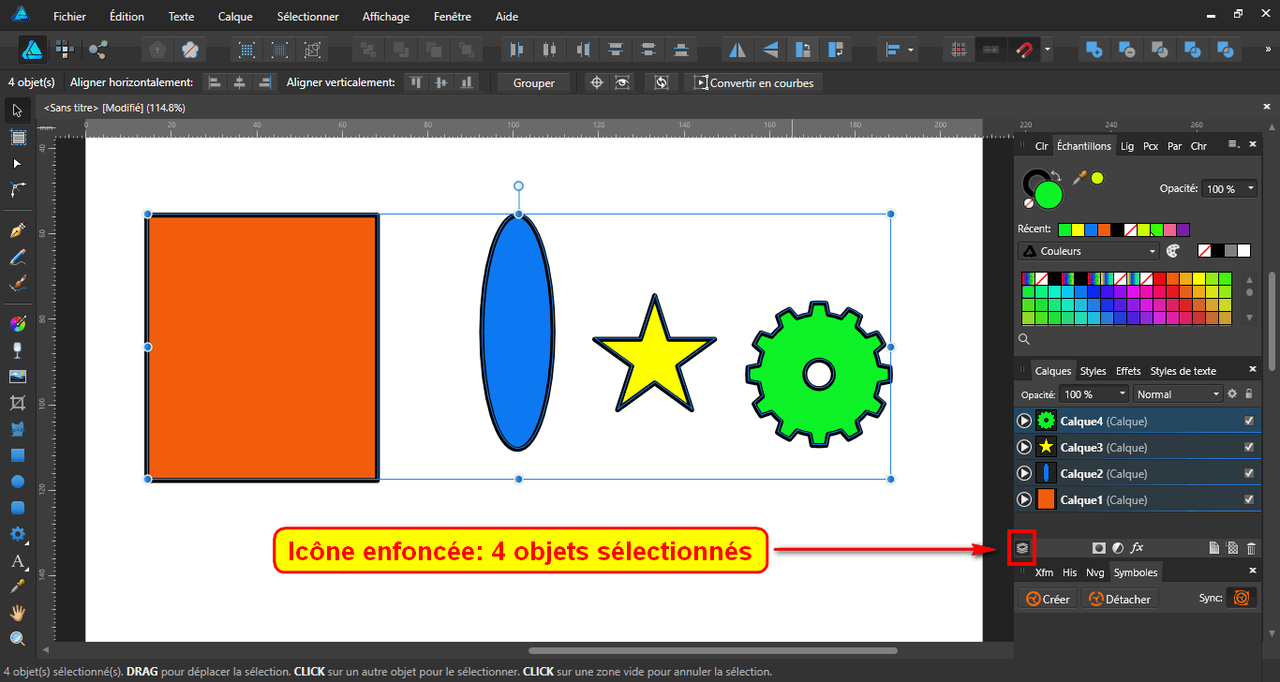Select the Place Image tool
This screenshot has height=682, width=1280.
tap(17, 377)
